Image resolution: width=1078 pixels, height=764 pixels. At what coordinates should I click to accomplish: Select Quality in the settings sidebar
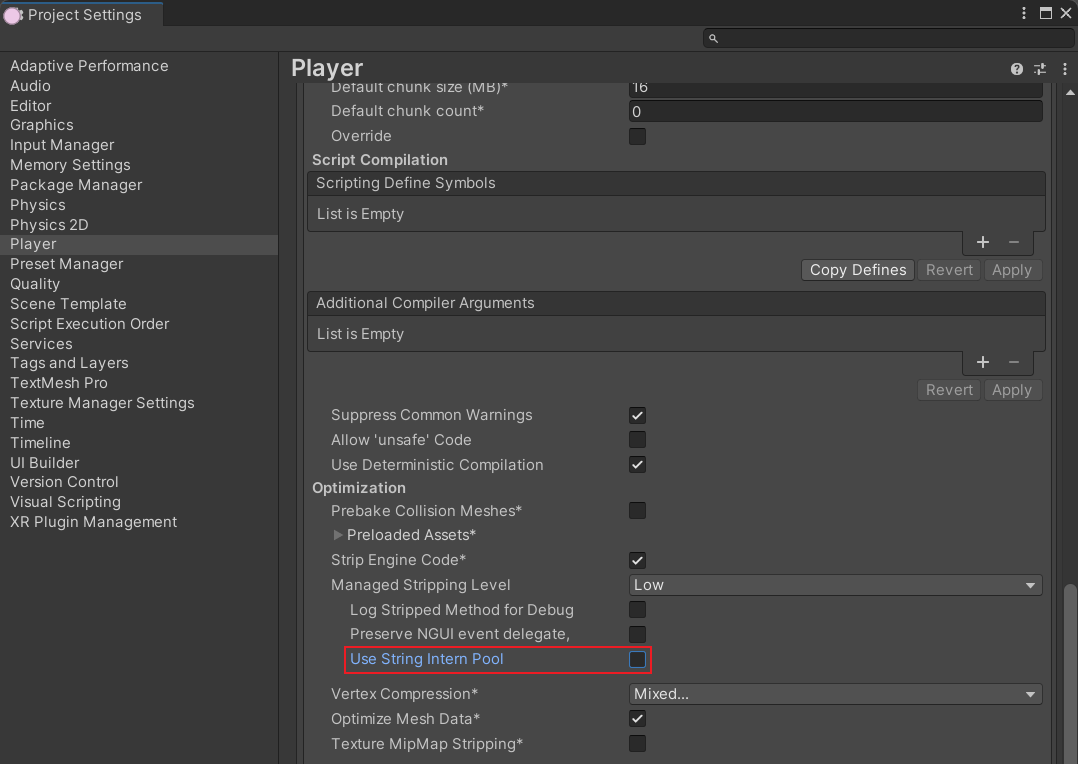[35, 284]
